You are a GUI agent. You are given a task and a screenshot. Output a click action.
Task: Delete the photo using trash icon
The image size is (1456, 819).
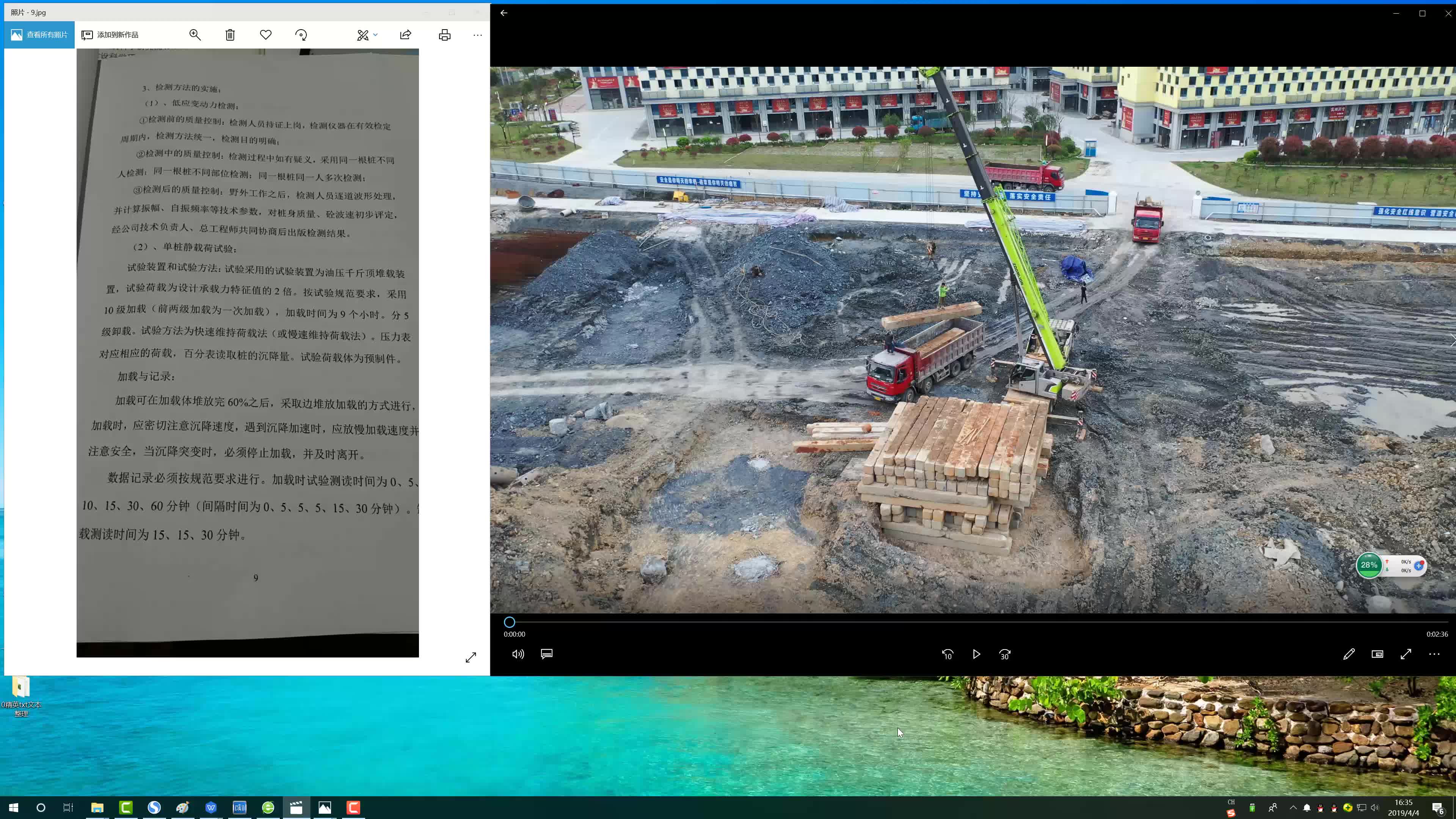(230, 35)
